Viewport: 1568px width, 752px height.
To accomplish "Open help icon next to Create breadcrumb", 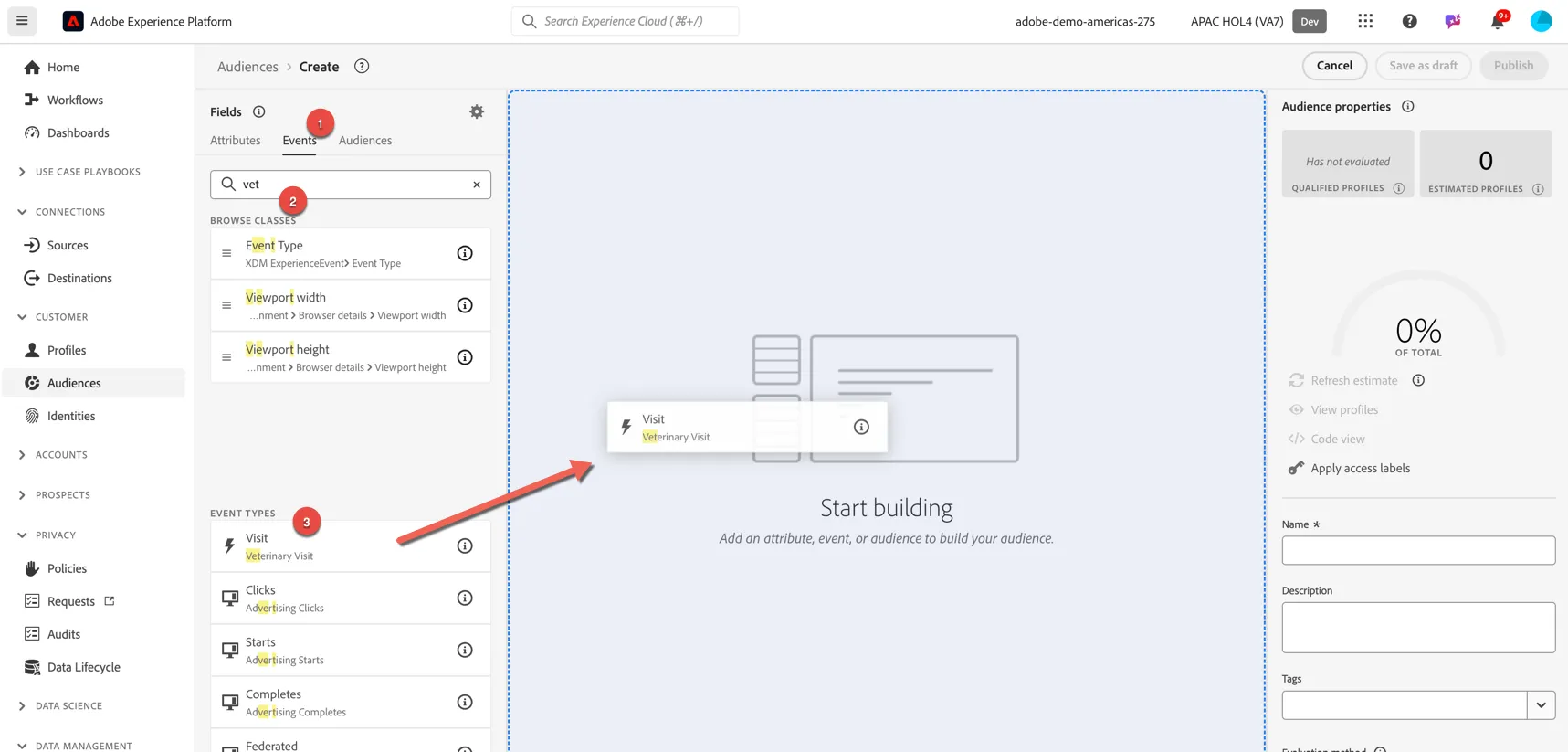I will pyautogui.click(x=362, y=66).
